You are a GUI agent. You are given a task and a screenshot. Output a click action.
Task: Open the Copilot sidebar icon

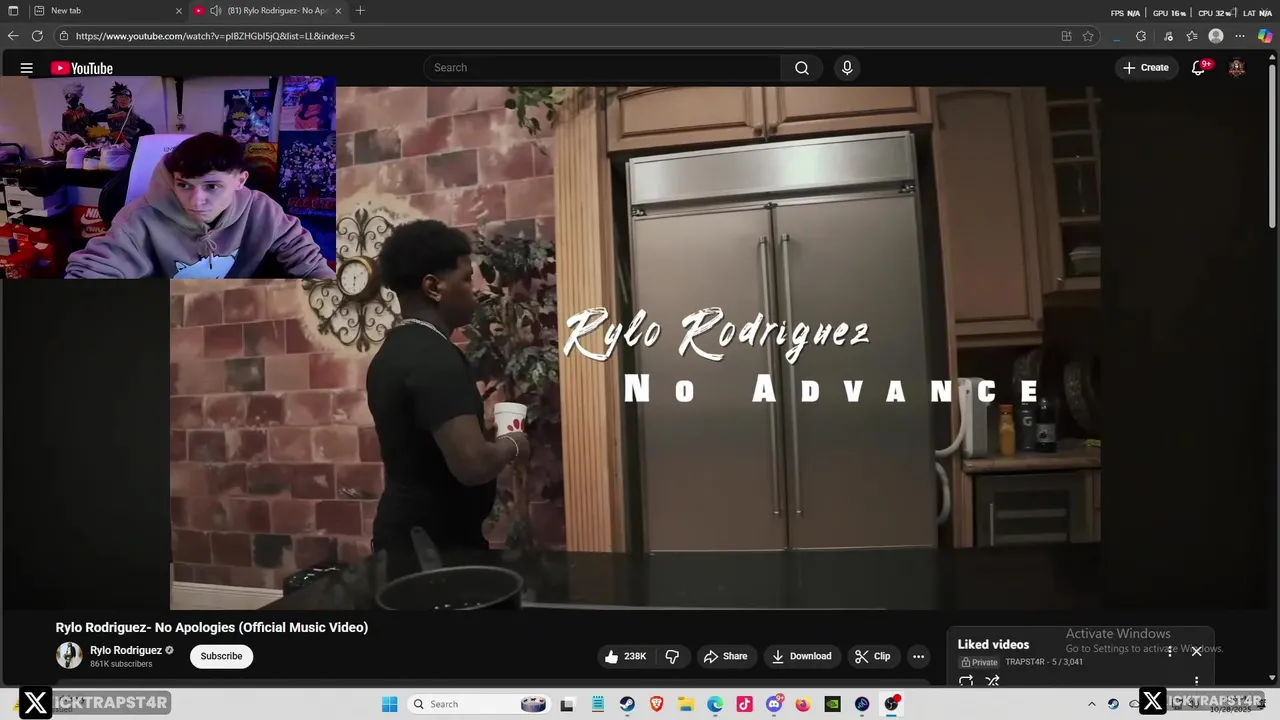click(x=1265, y=36)
